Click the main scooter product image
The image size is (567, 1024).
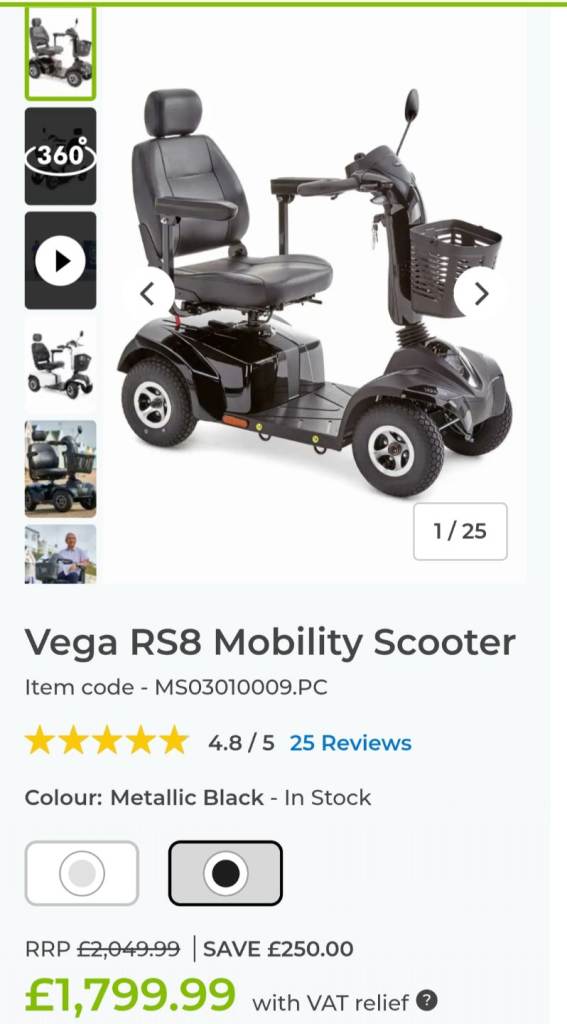tap(314, 294)
